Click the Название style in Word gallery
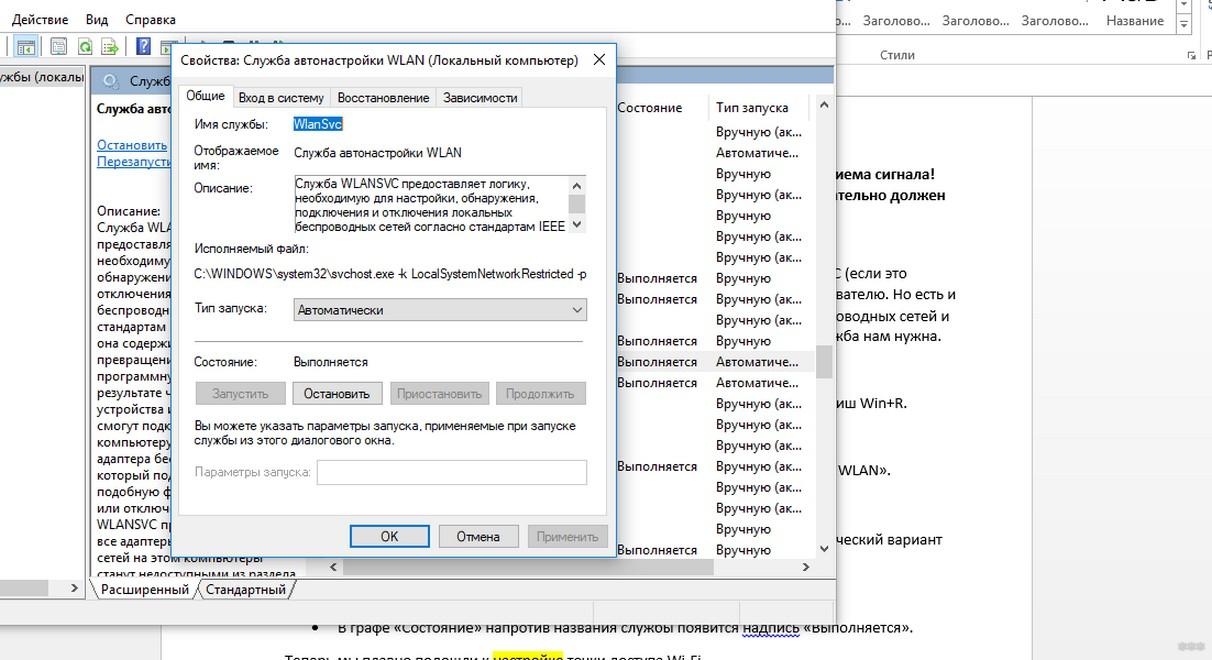Viewport: 1212px width, 660px height. 1135,20
